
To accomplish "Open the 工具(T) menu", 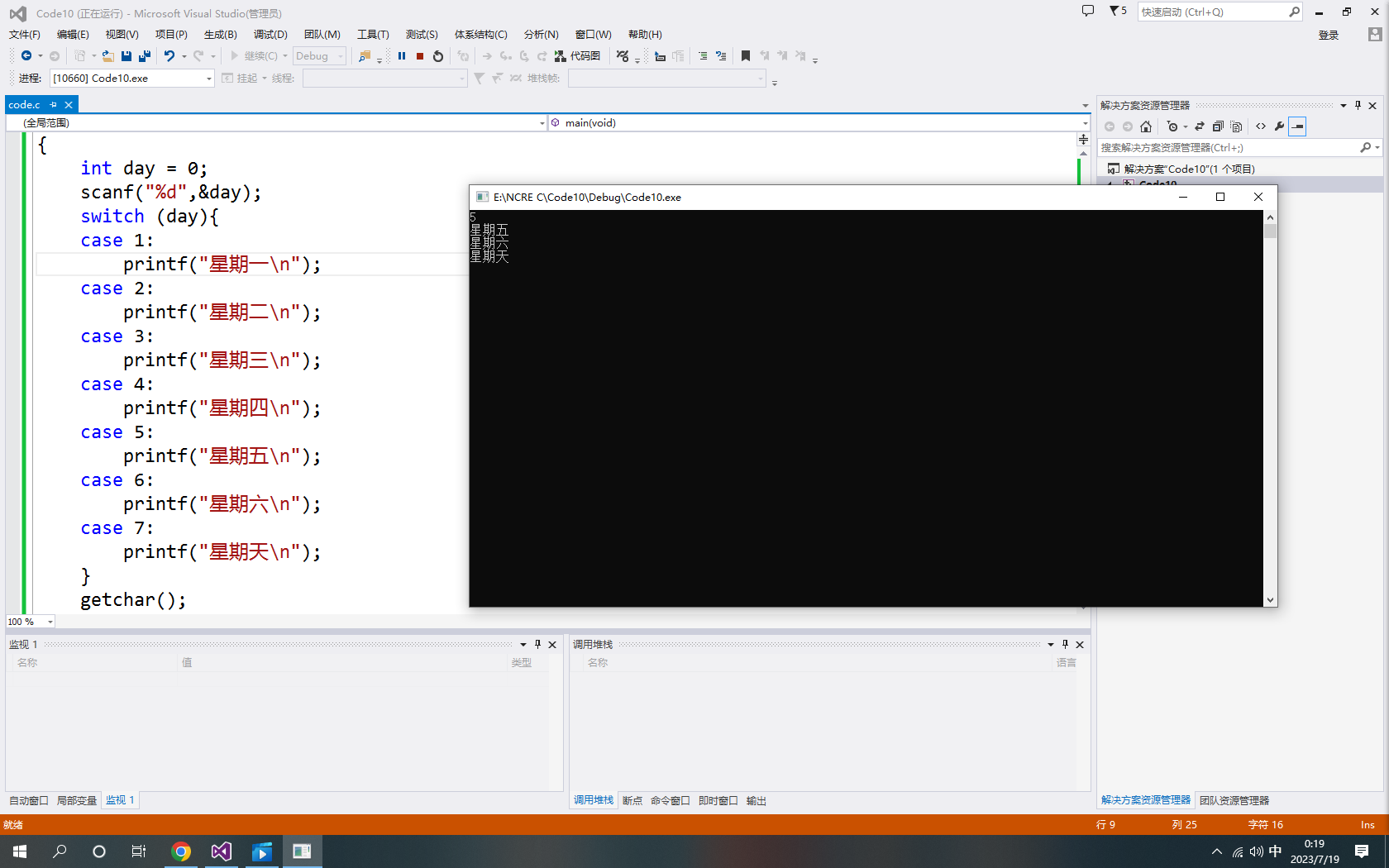I will click(x=373, y=34).
